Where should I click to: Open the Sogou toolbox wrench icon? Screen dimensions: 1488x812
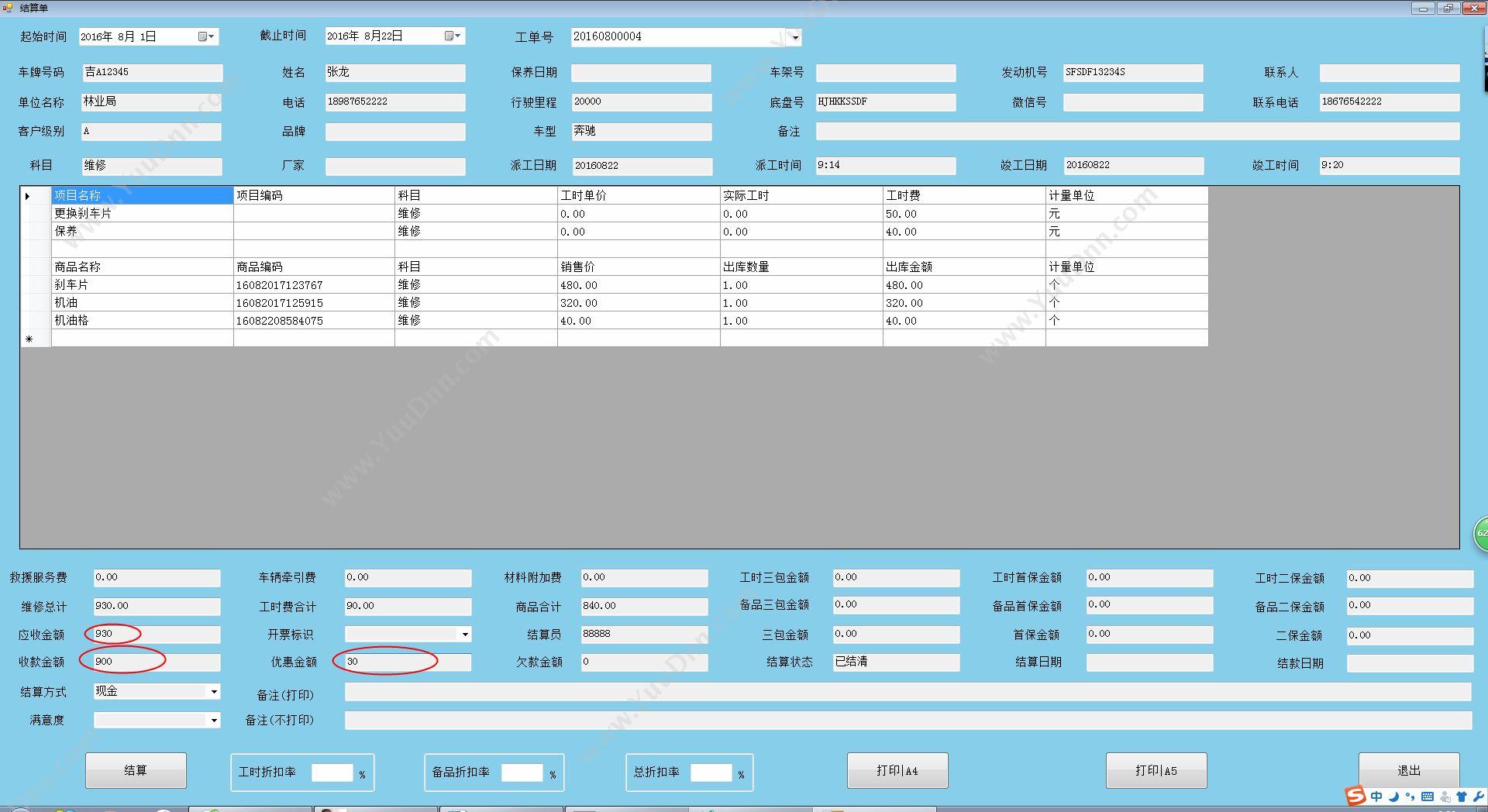tap(1478, 797)
